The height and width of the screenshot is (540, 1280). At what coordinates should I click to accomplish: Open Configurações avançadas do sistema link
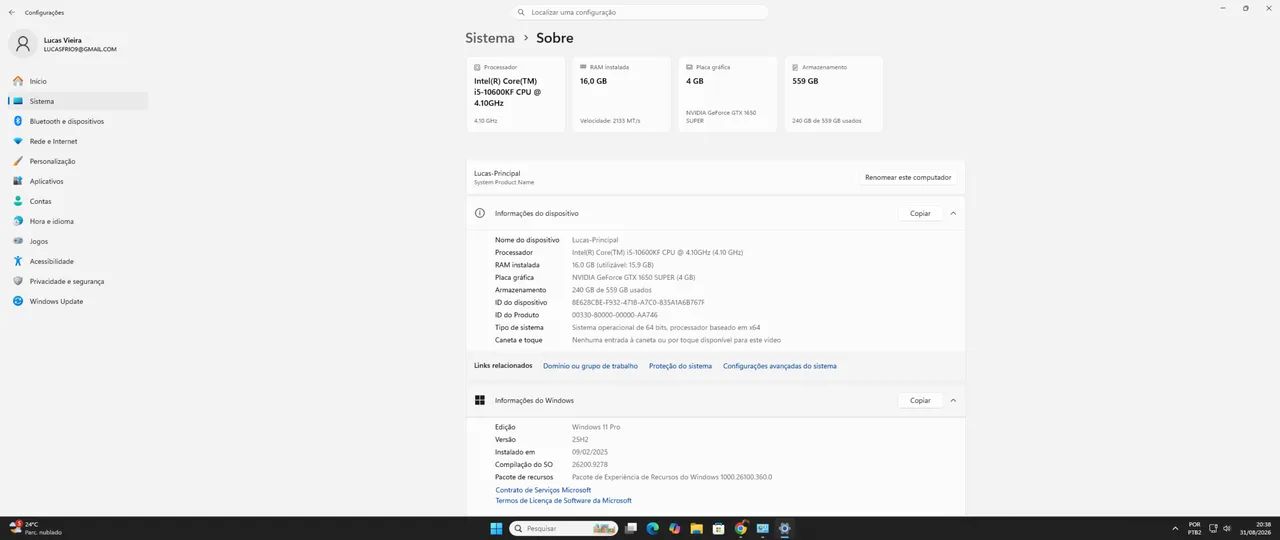(780, 366)
